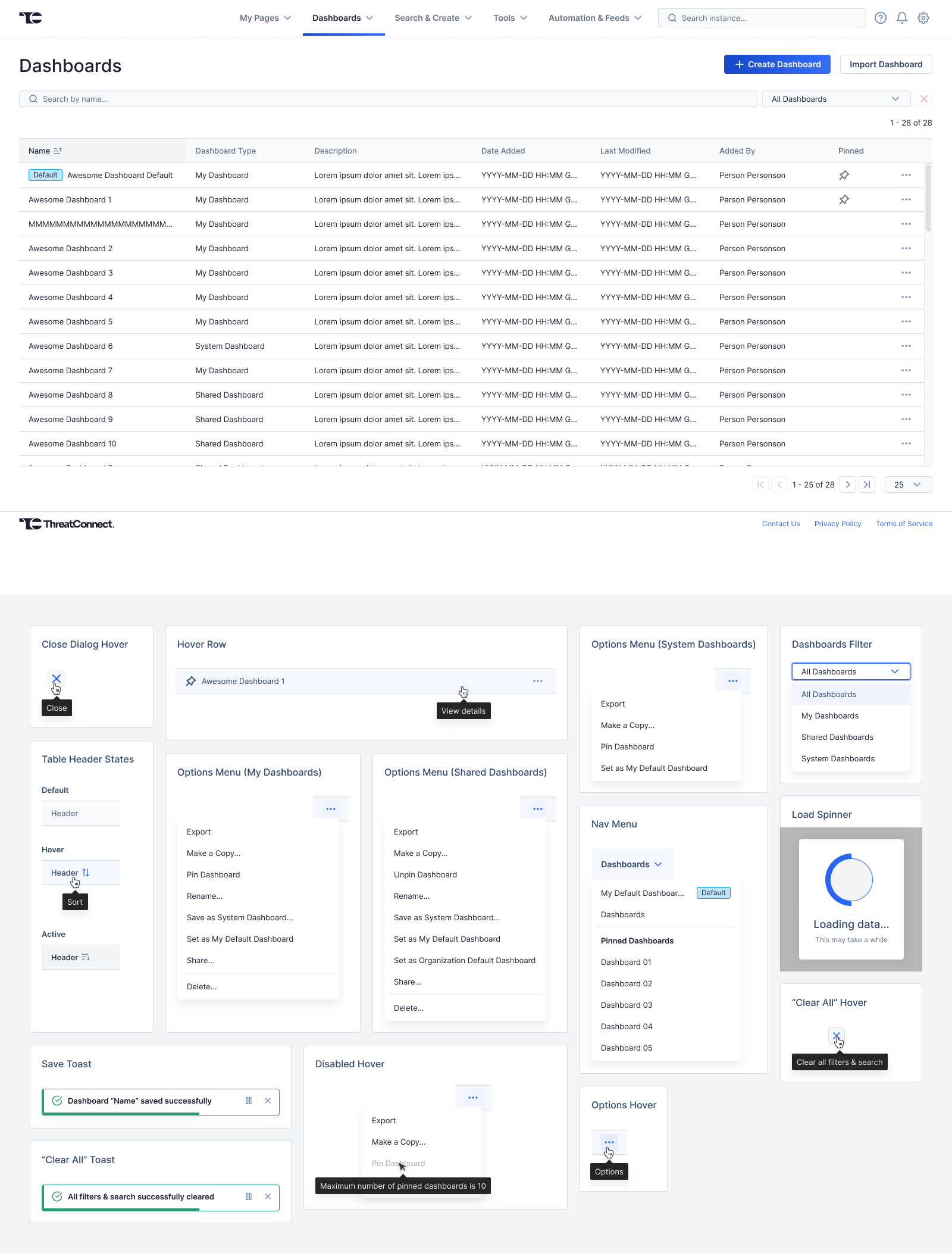Open notifications bell icon
The height and width of the screenshot is (1253, 952).
tap(902, 18)
